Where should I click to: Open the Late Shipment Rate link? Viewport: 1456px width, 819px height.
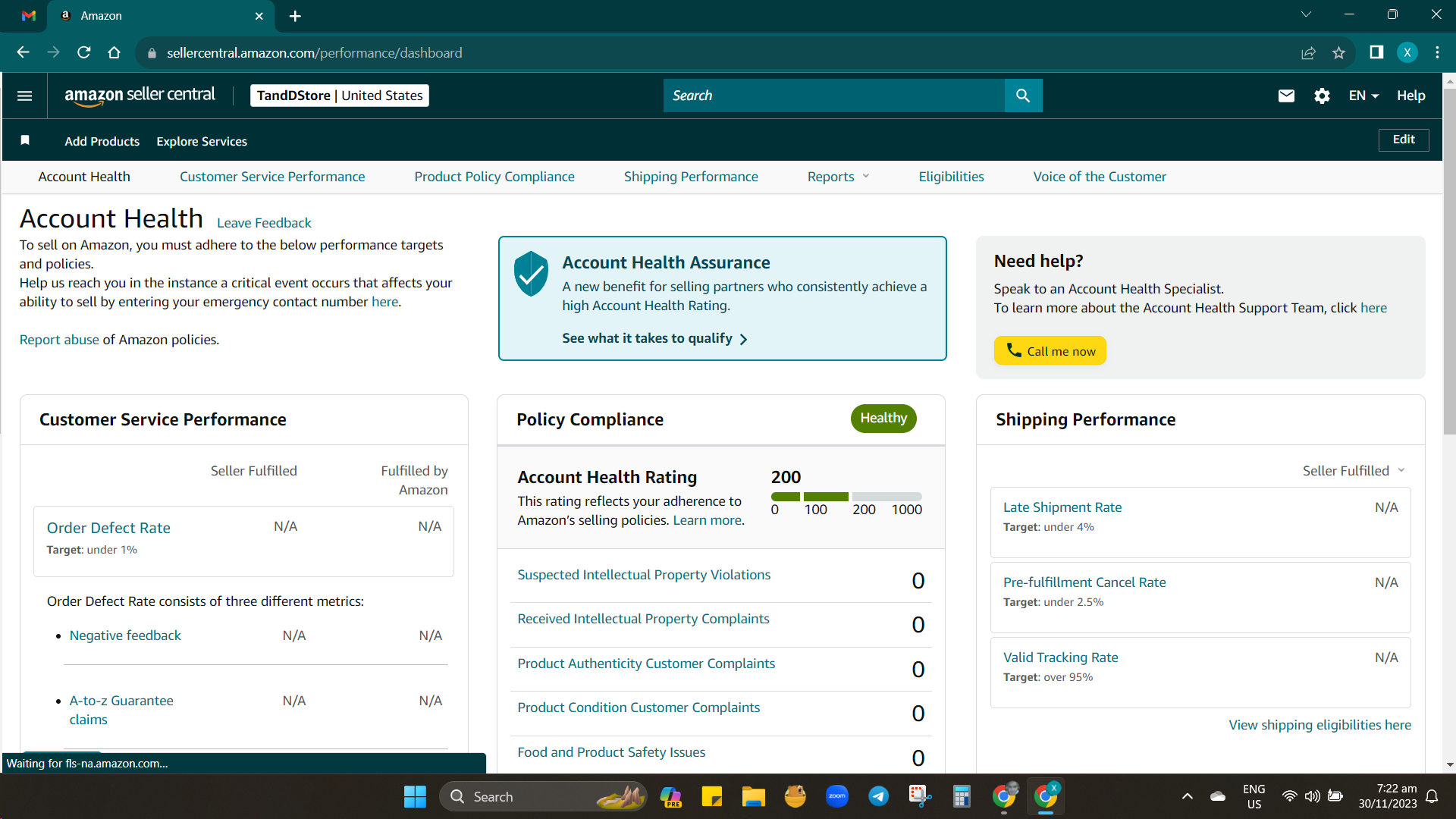(1062, 507)
